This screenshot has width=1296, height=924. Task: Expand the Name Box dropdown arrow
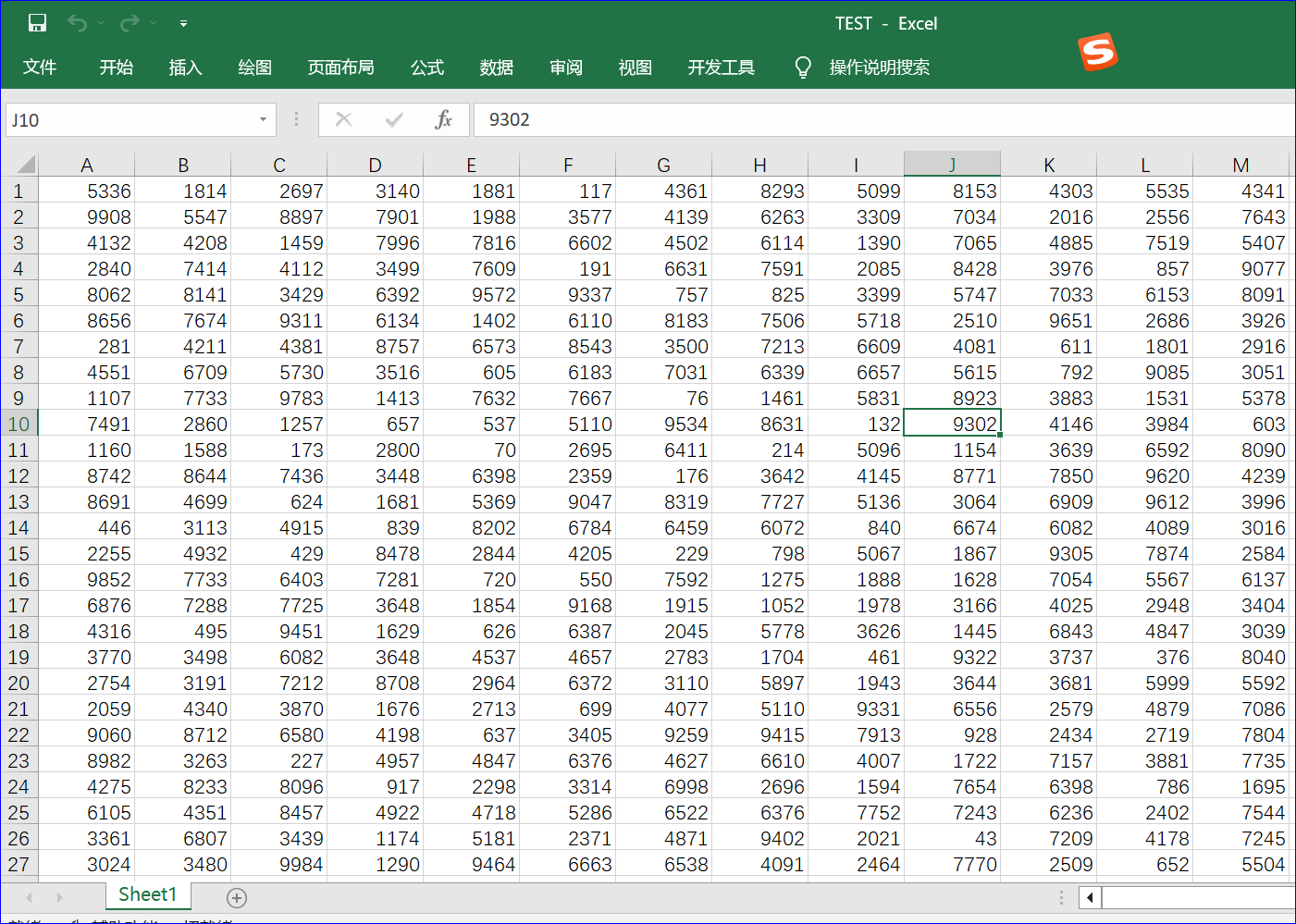(x=263, y=119)
